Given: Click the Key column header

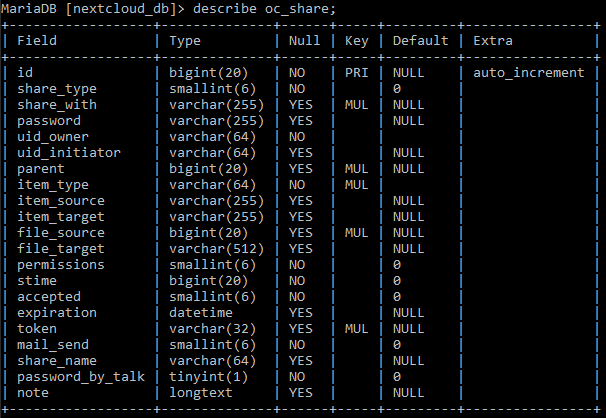Looking at the screenshot, I should pyautogui.click(x=357, y=41).
